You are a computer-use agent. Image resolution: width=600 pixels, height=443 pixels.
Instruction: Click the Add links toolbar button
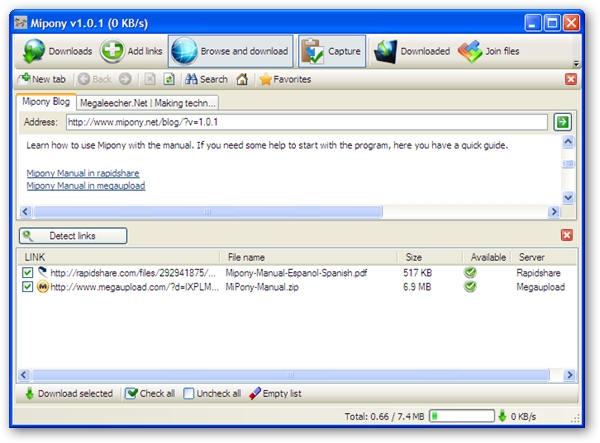(131, 51)
